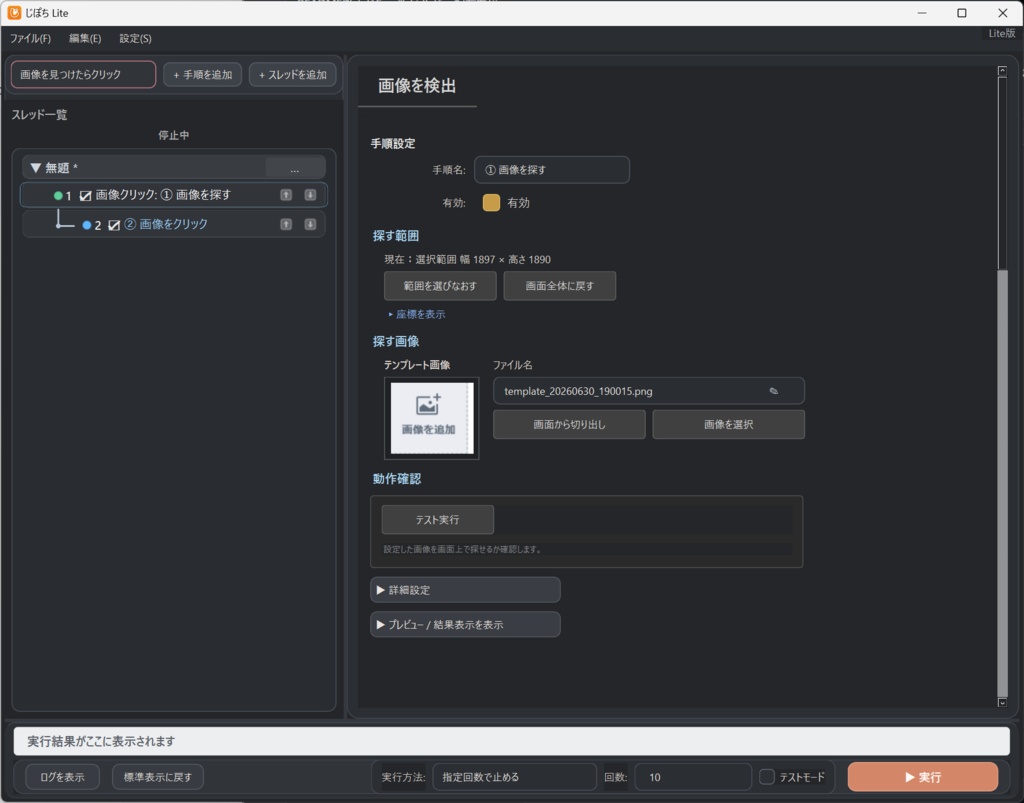Move step 2 画像をクリック up with arrow icon
The image size is (1024, 803).
(x=286, y=224)
